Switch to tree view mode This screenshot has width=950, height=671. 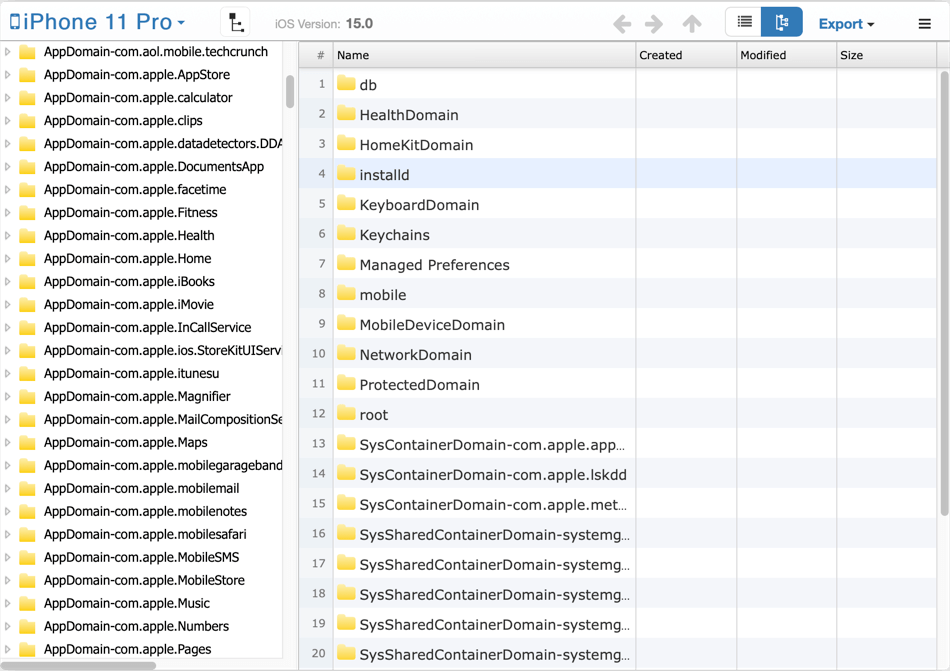[x=782, y=22]
